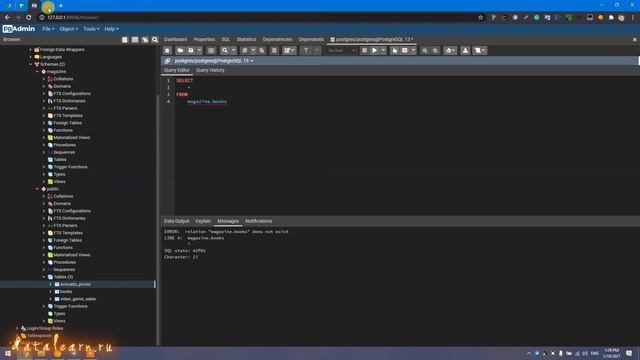Image resolution: width=640 pixels, height=360 pixels.
Task: Click the Browser tree vertical scrollbar
Action: (158, 220)
